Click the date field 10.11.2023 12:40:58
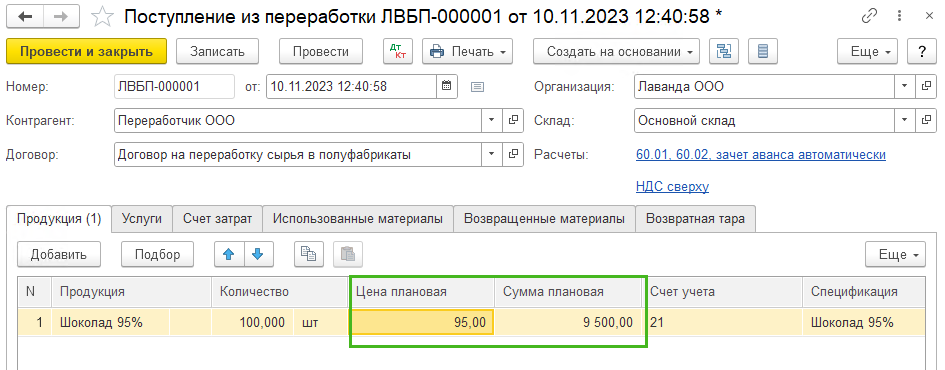 tap(351, 86)
